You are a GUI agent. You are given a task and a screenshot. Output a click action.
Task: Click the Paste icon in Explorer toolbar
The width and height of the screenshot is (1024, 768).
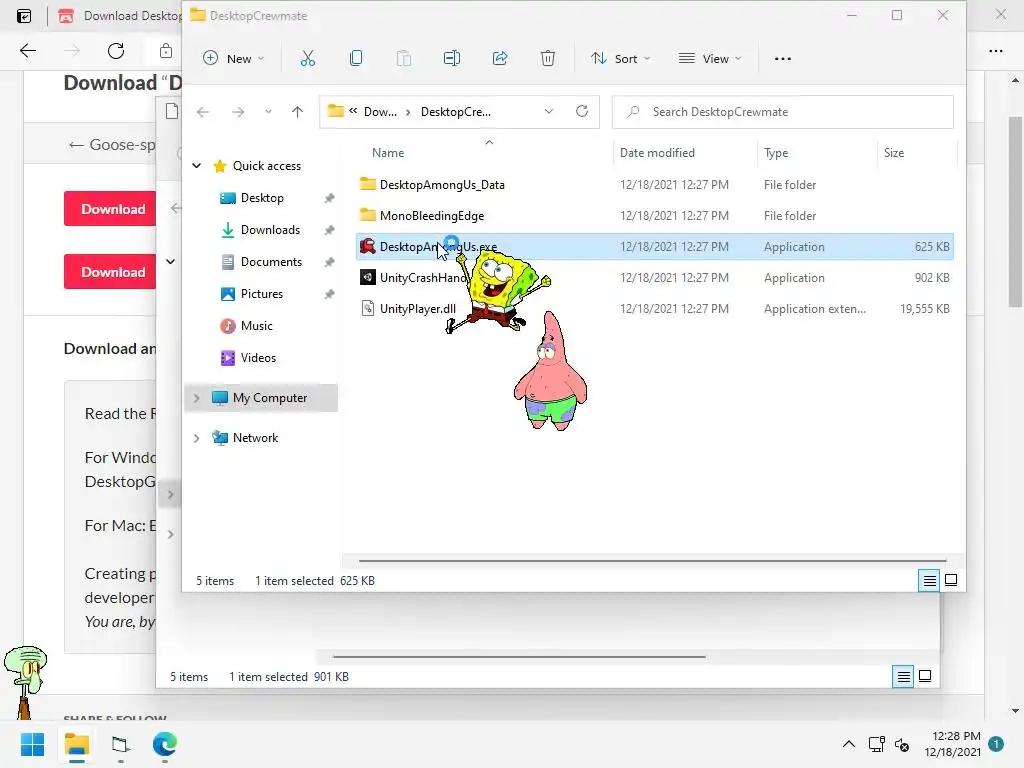click(x=404, y=59)
